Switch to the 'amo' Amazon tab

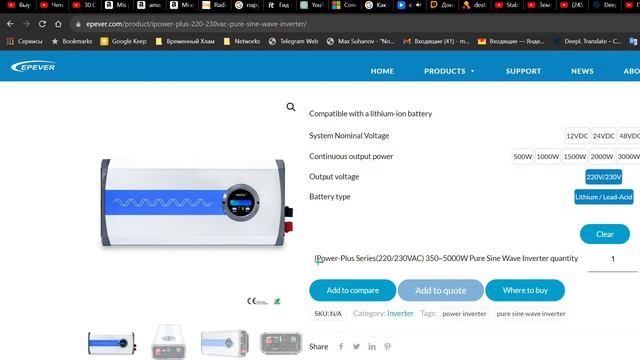(x=149, y=5)
